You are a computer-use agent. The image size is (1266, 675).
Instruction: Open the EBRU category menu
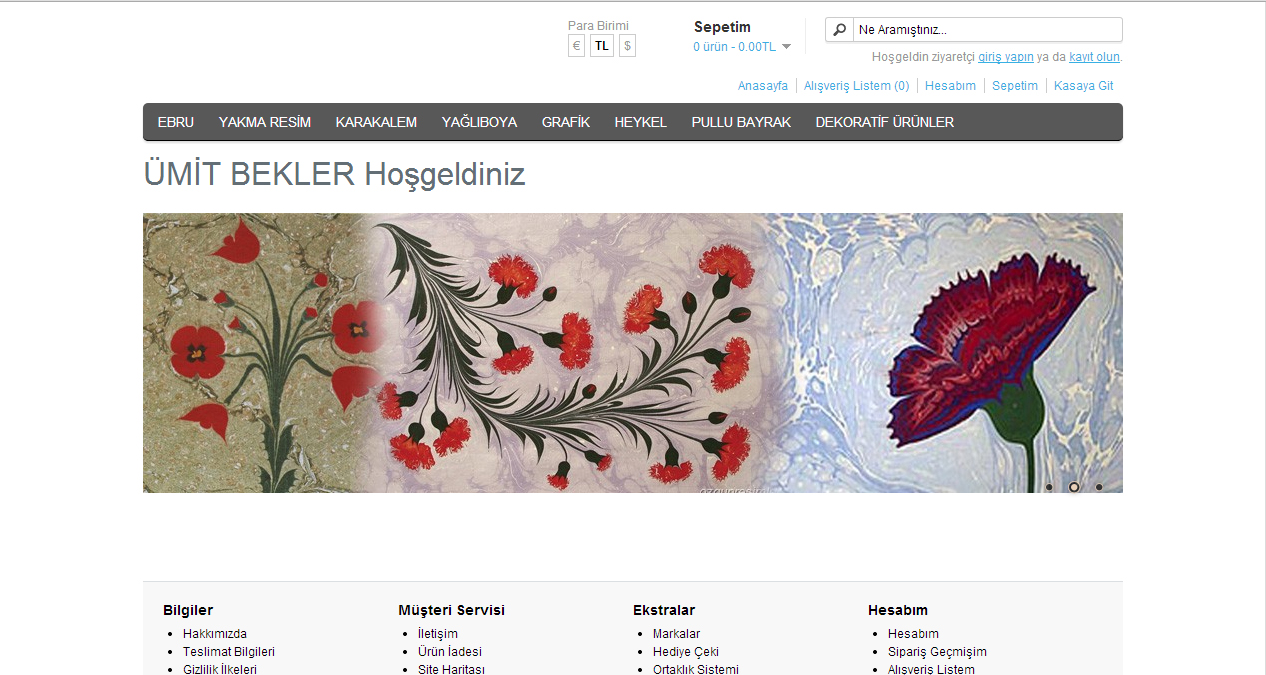click(x=176, y=122)
